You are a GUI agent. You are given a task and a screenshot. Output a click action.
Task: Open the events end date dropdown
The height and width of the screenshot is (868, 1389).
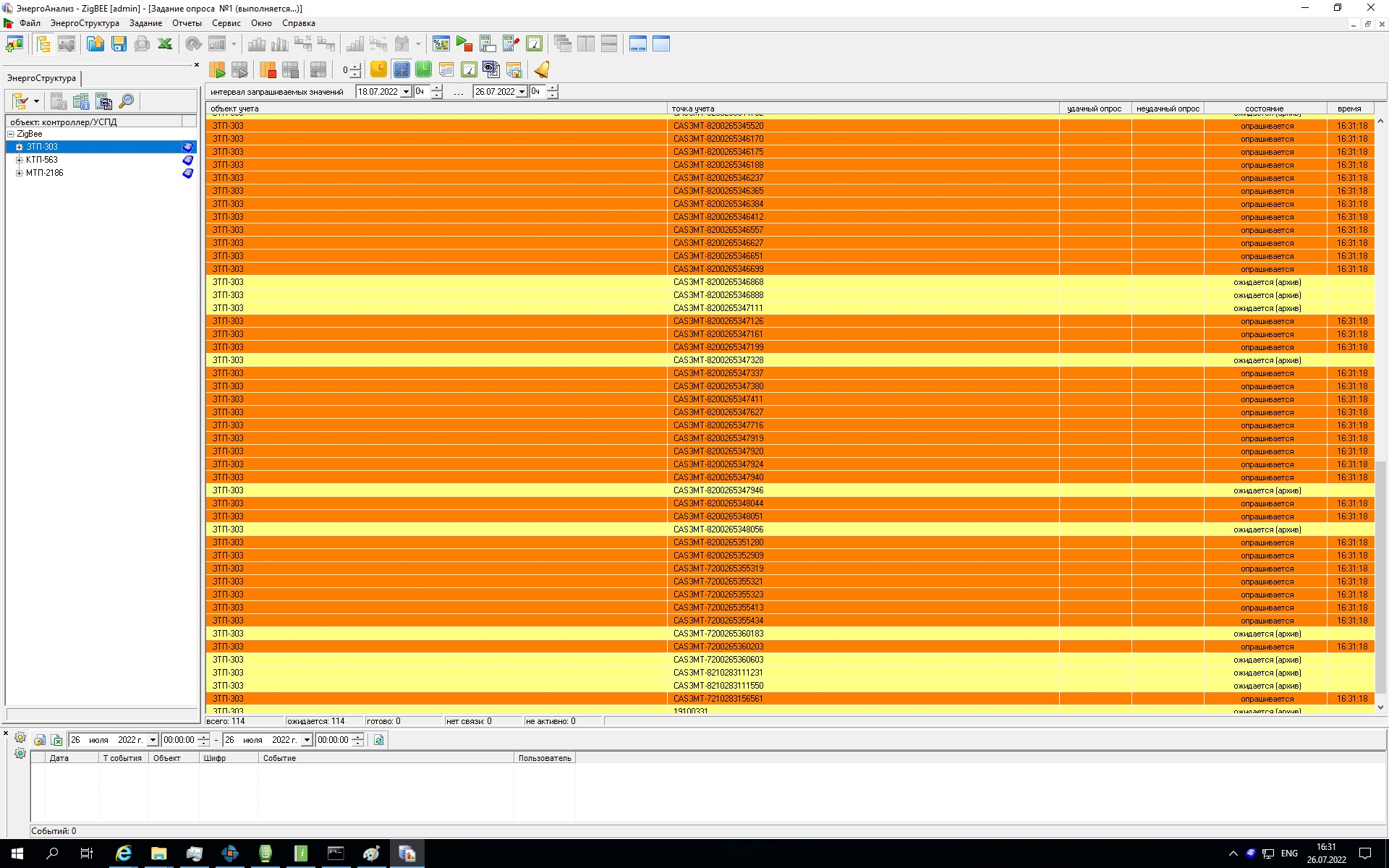click(307, 740)
